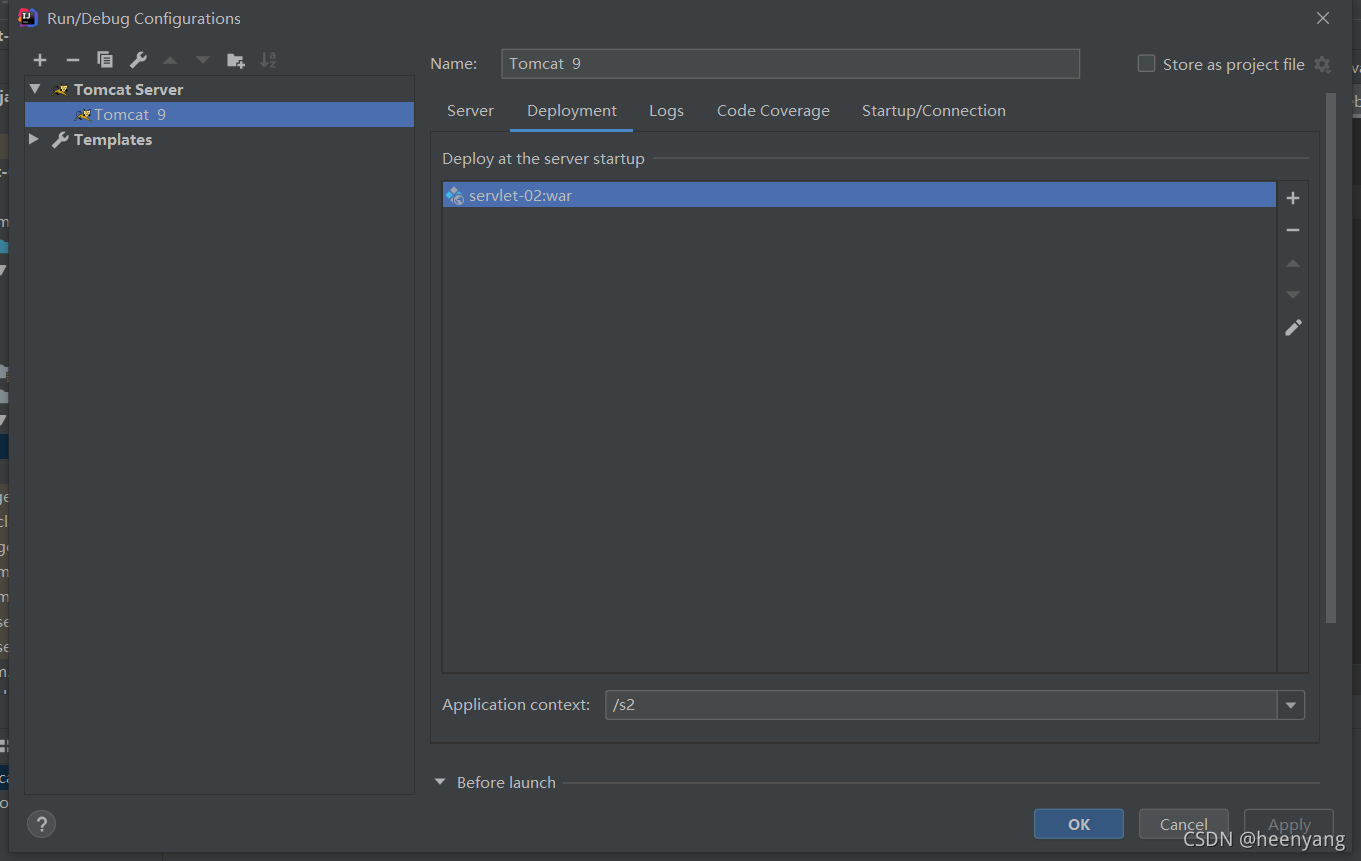Move deployment artifact down
The height and width of the screenshot is (861, 1361).
point(1293,295)
